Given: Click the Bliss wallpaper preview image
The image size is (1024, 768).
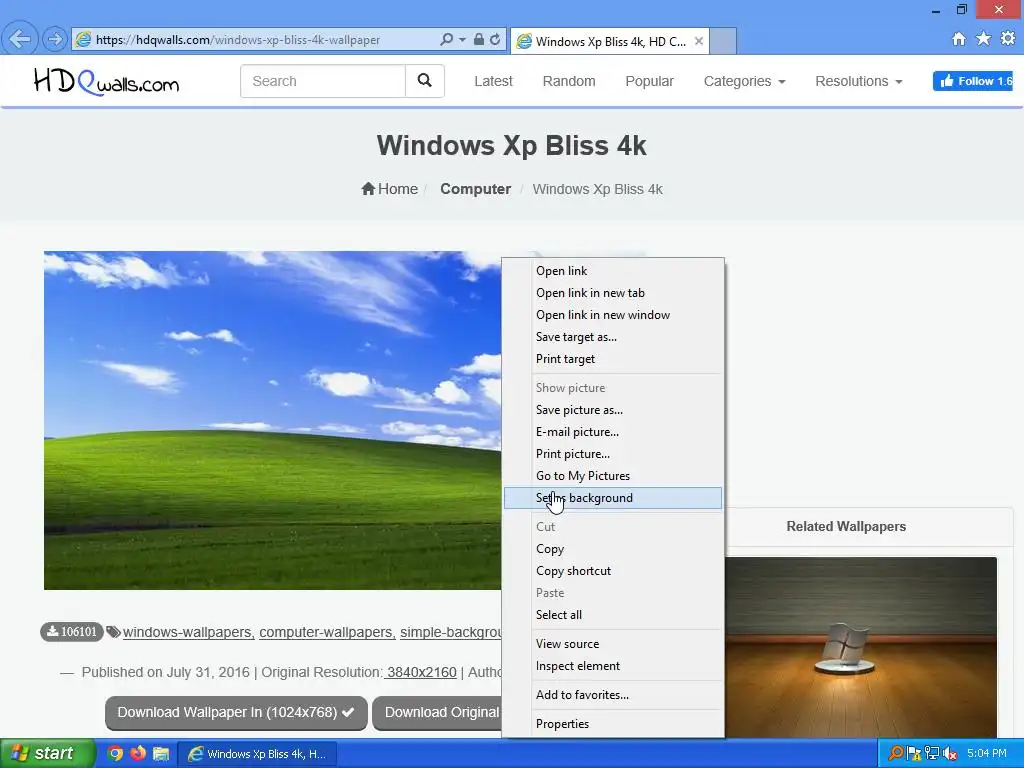Looking at the screenshot, I should pyautogui.click(x=272, y=420).
